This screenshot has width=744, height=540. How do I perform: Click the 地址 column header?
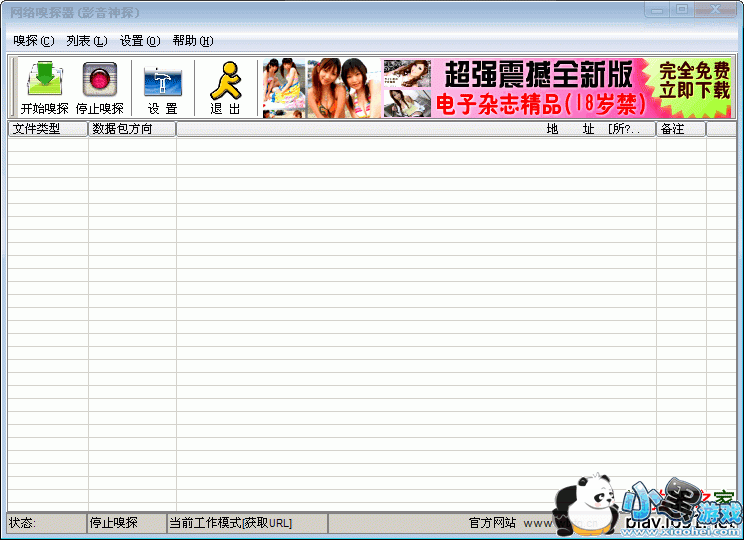[416, 129]
